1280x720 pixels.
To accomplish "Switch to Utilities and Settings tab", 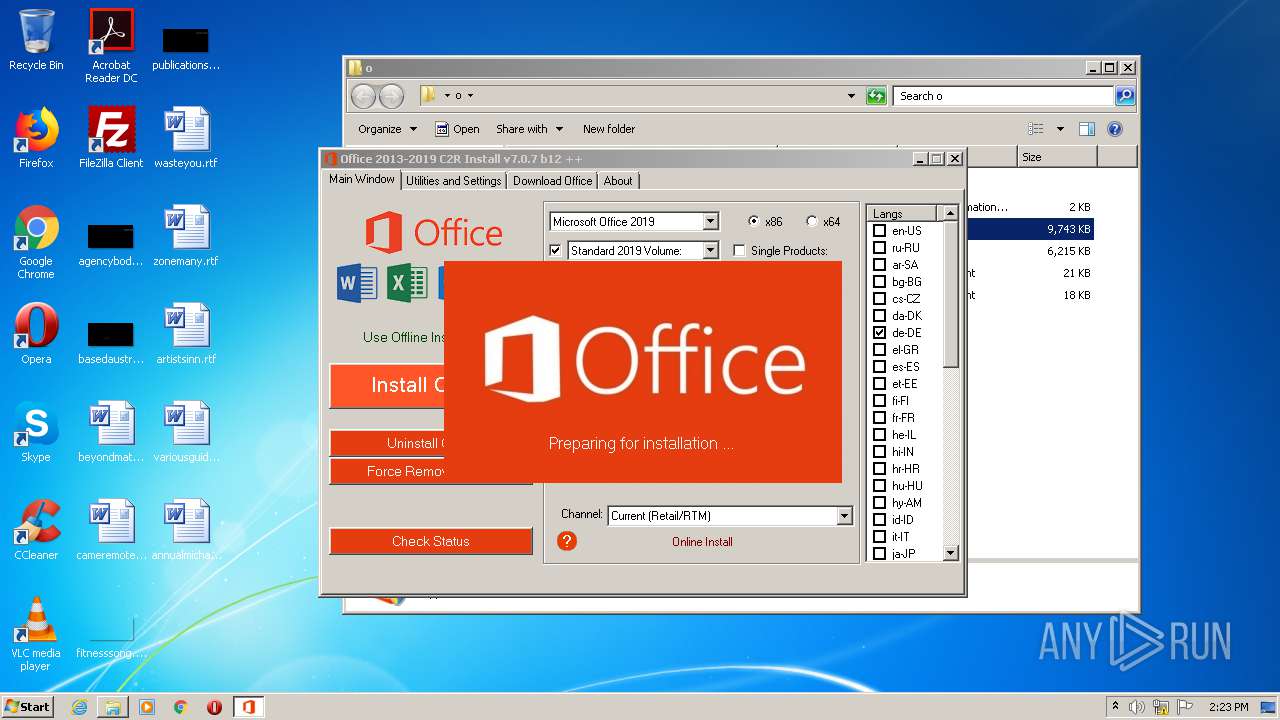I will point(453,181).
